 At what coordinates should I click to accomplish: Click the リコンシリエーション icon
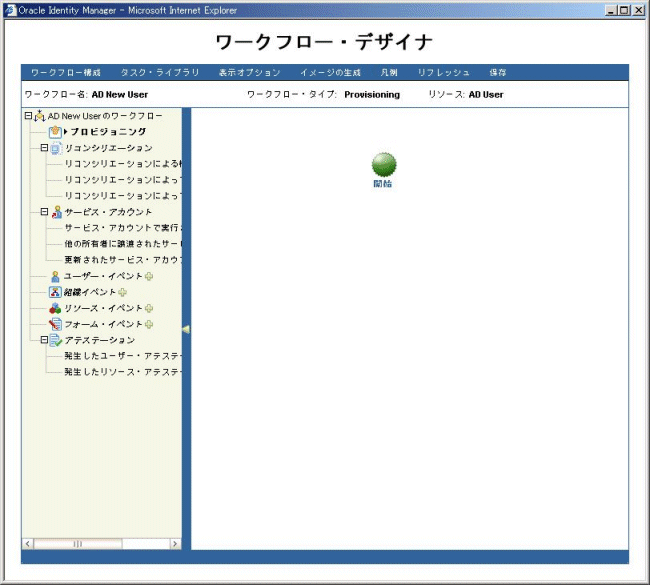(56, 148)
